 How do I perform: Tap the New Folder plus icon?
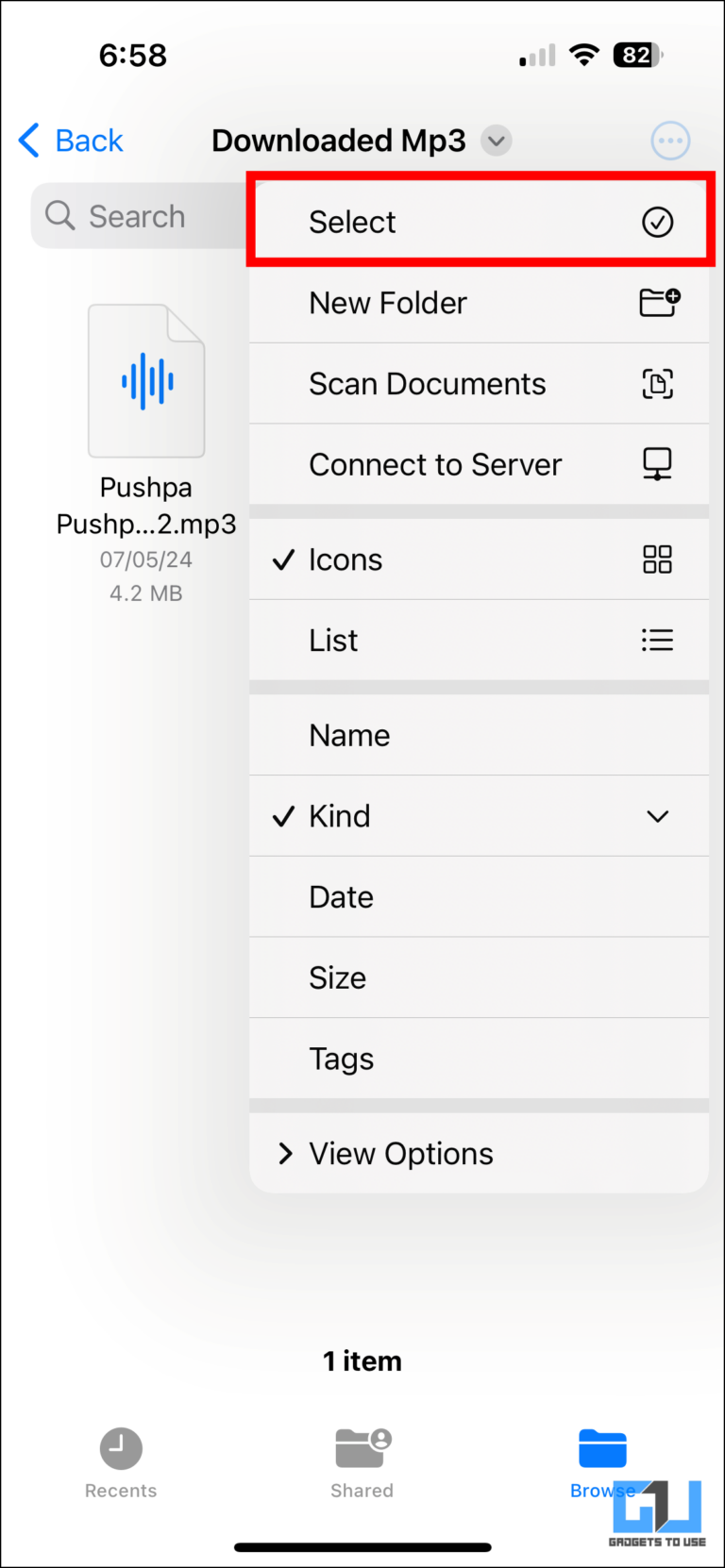[659, 303]
